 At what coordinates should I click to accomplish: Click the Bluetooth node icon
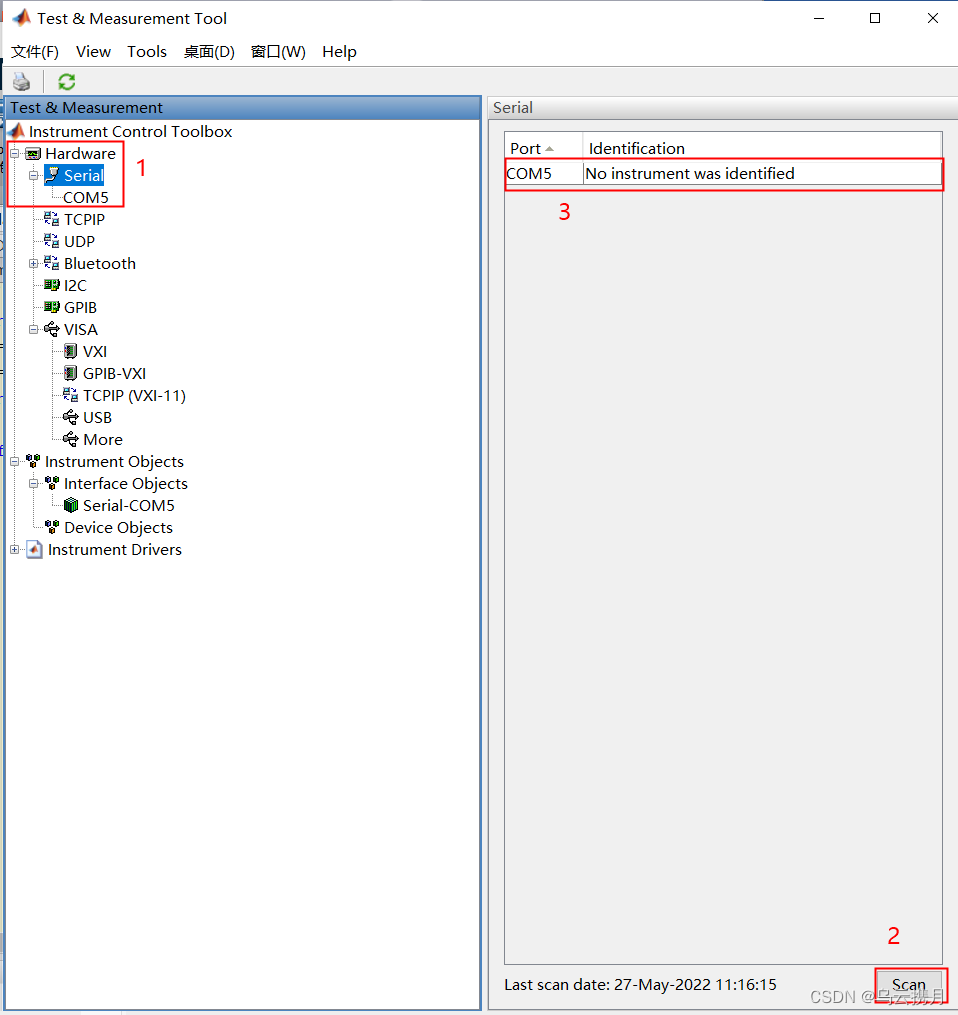point(51,263)
